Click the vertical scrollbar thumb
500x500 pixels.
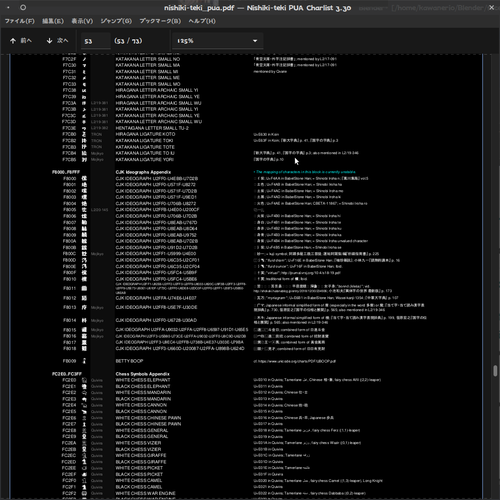(x=495, y=371)
